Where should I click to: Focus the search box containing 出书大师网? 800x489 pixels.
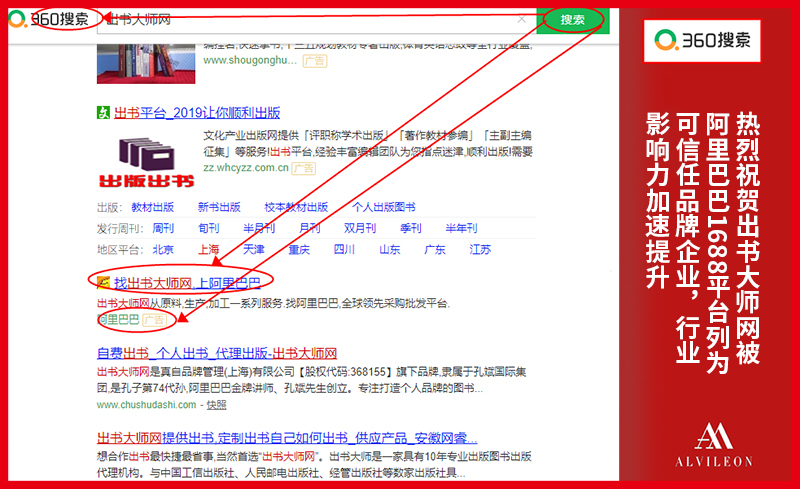300,19
